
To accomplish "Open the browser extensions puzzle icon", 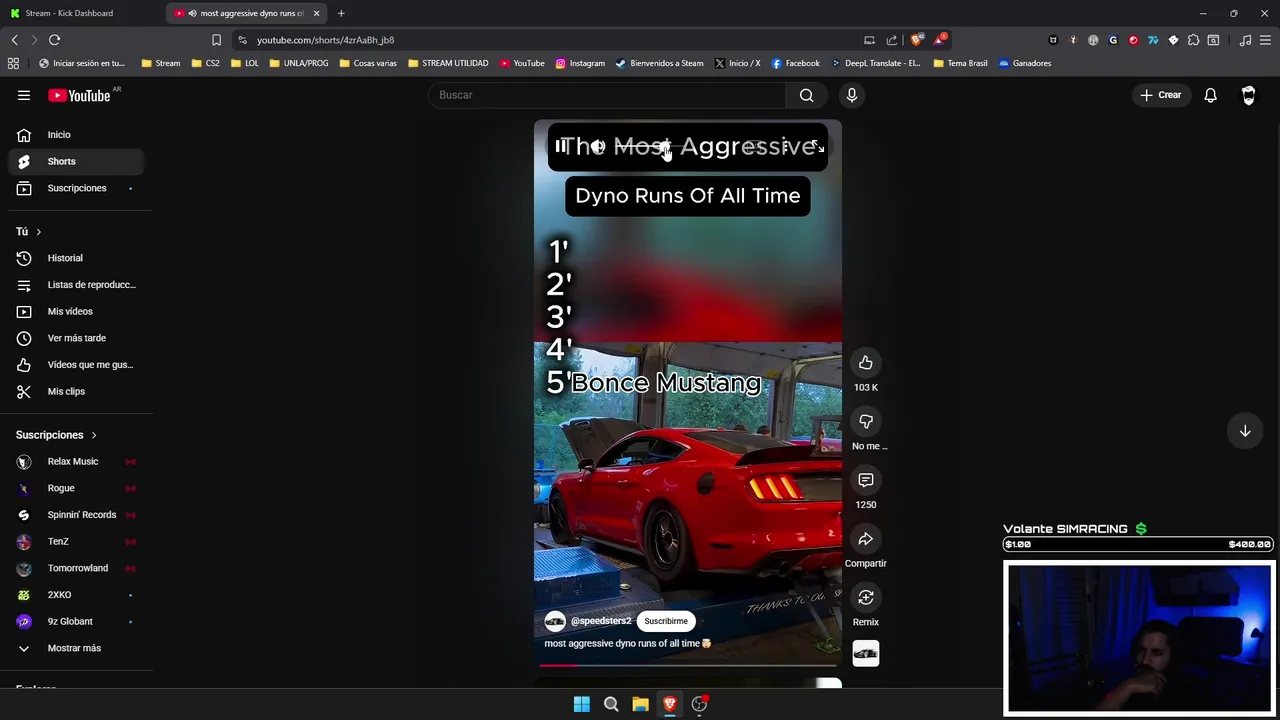I will pyautogui.click(x=1193, y=40).
